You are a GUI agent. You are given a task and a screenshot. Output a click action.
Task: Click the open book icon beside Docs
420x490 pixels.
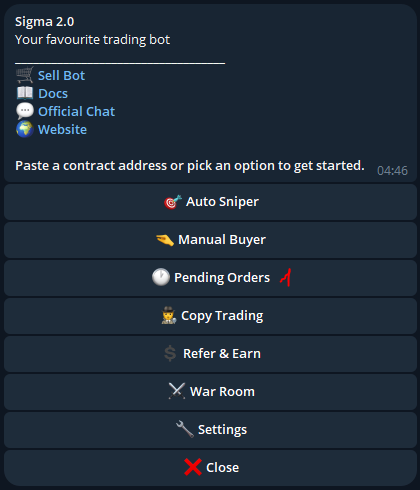tap(25, 93)
